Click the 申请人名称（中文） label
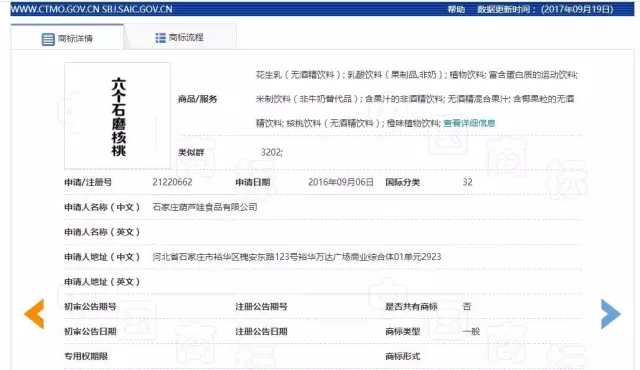The image size is (640, 370). click(x=102, y=207)
